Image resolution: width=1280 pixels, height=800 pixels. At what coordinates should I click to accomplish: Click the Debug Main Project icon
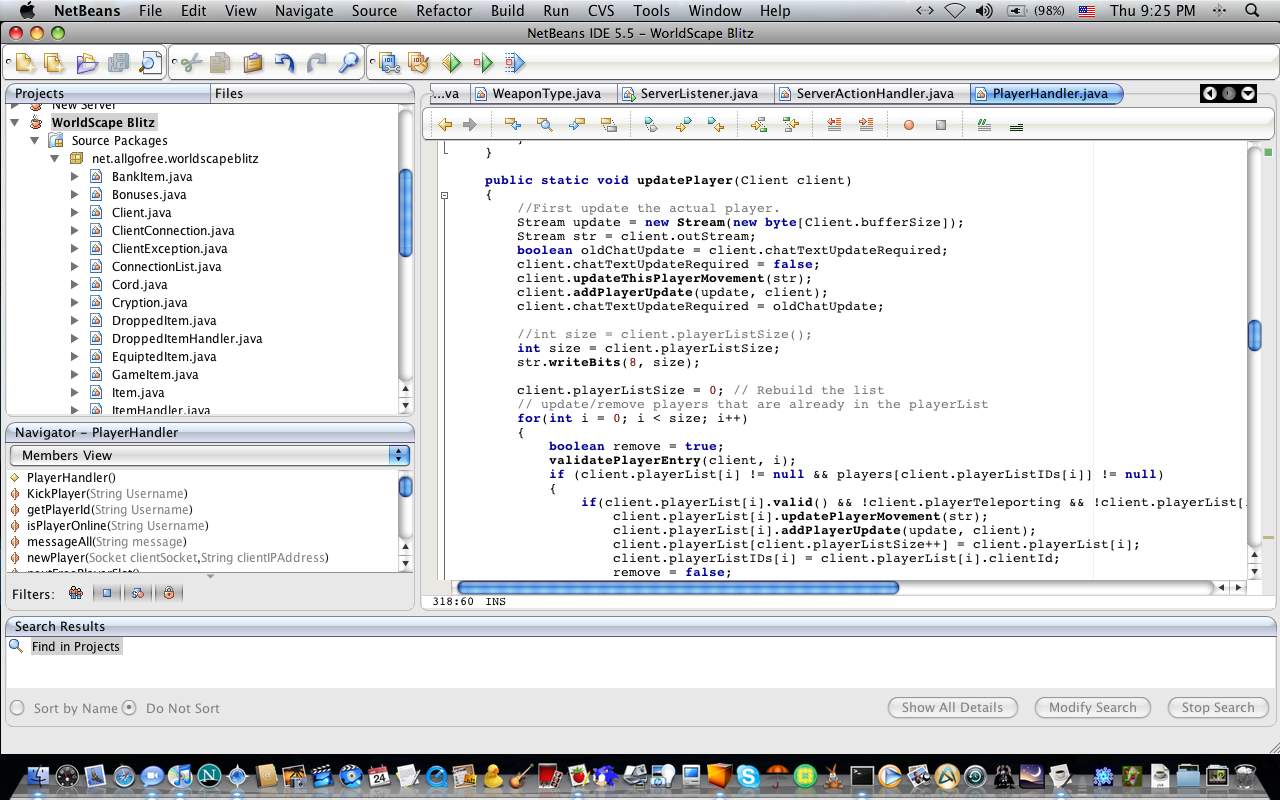click(x=483, y=63)
